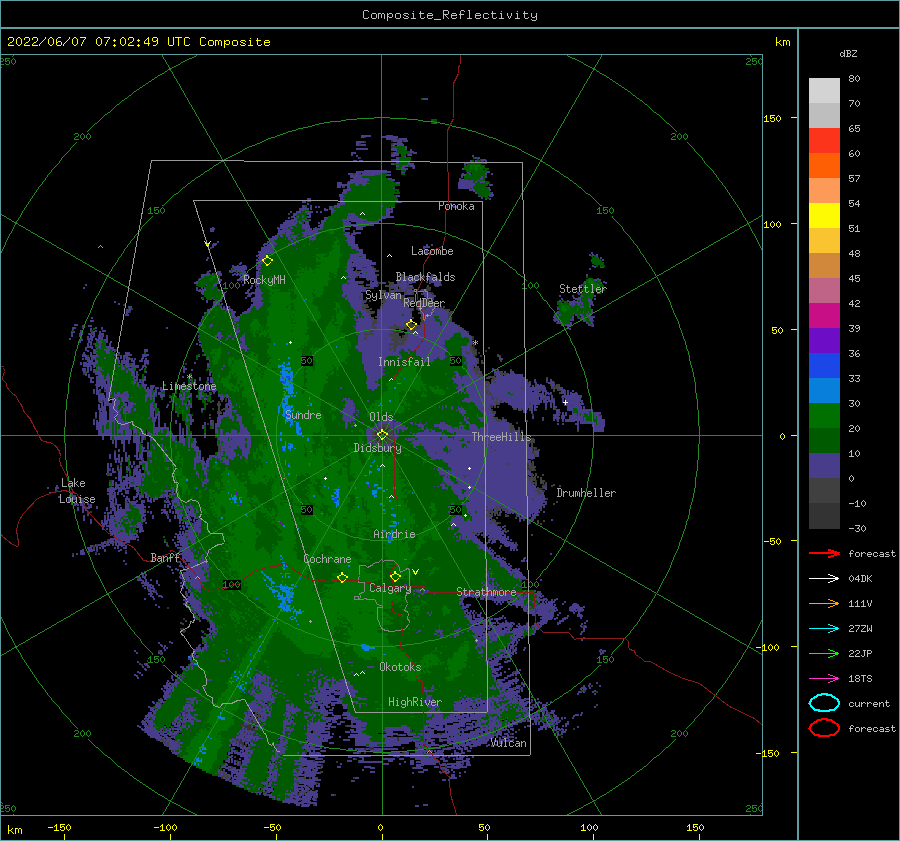
Task: Click the Strathmore label
Action: tap(486, 592)
